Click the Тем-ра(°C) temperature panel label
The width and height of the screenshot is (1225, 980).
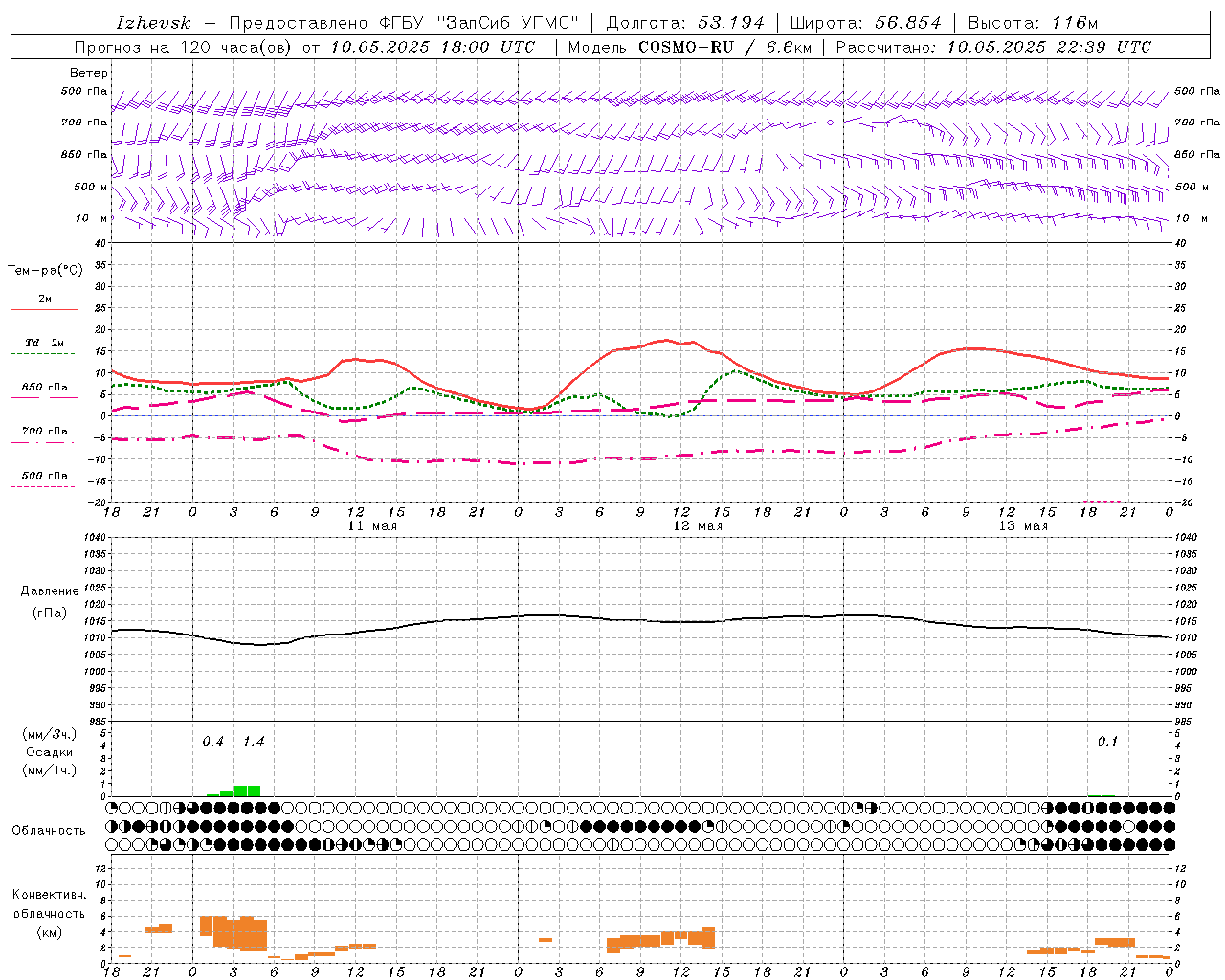pos(45,271)
